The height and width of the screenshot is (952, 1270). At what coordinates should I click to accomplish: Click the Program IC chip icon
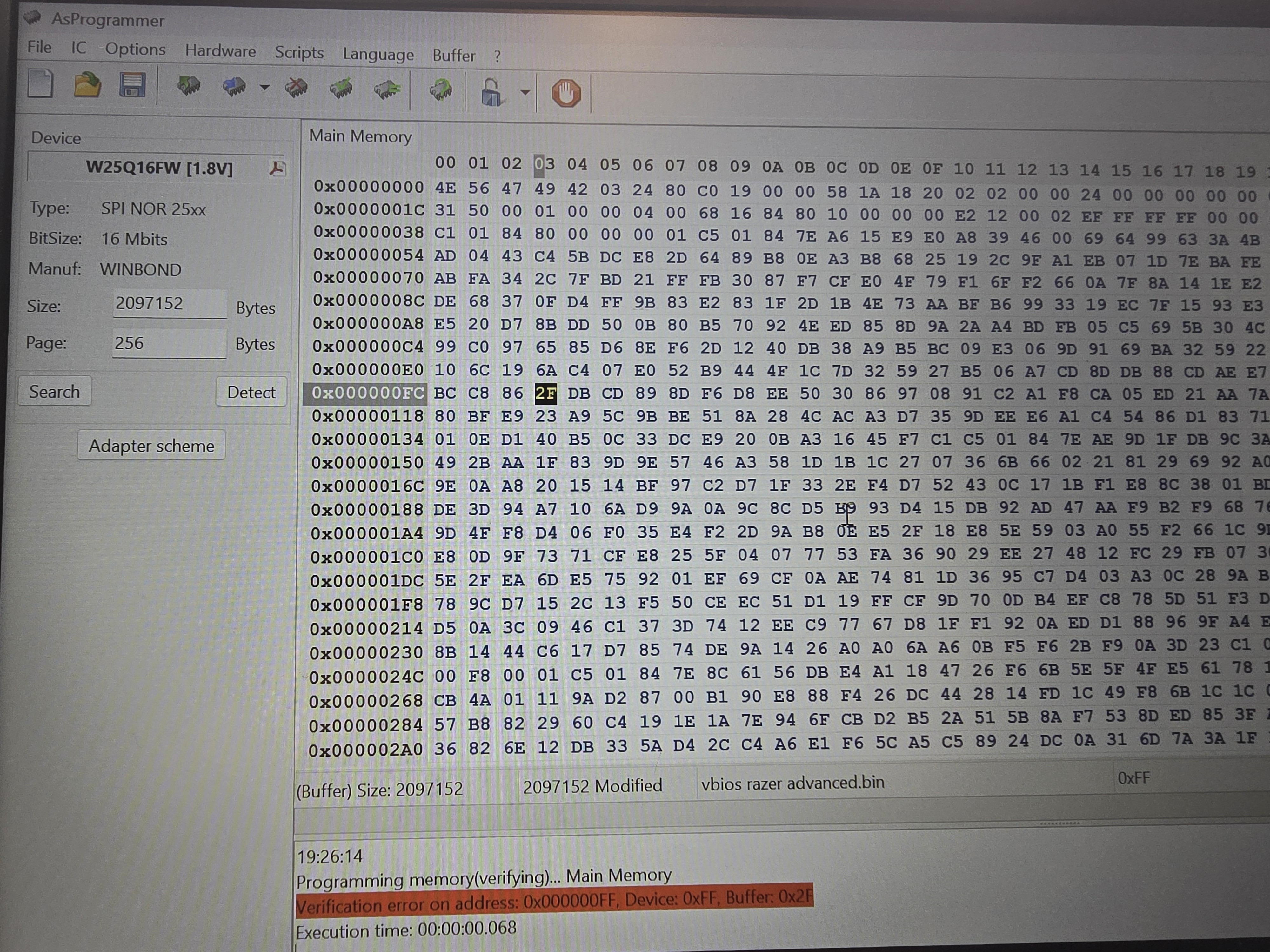(234, 87)
